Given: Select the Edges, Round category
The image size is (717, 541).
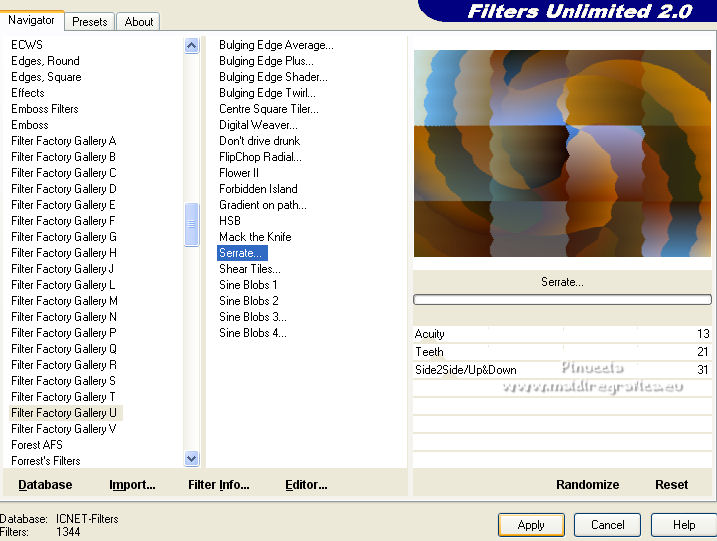Looking at the screenshot, I should click(x=45, y=61).
